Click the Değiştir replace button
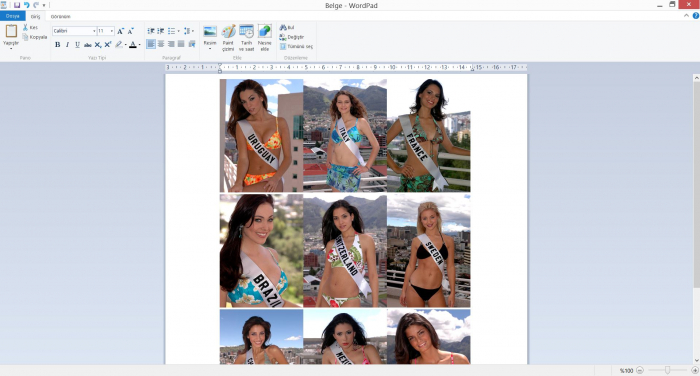Image resolution: width=700 pixels, height=376 pixels. [292, 37]
